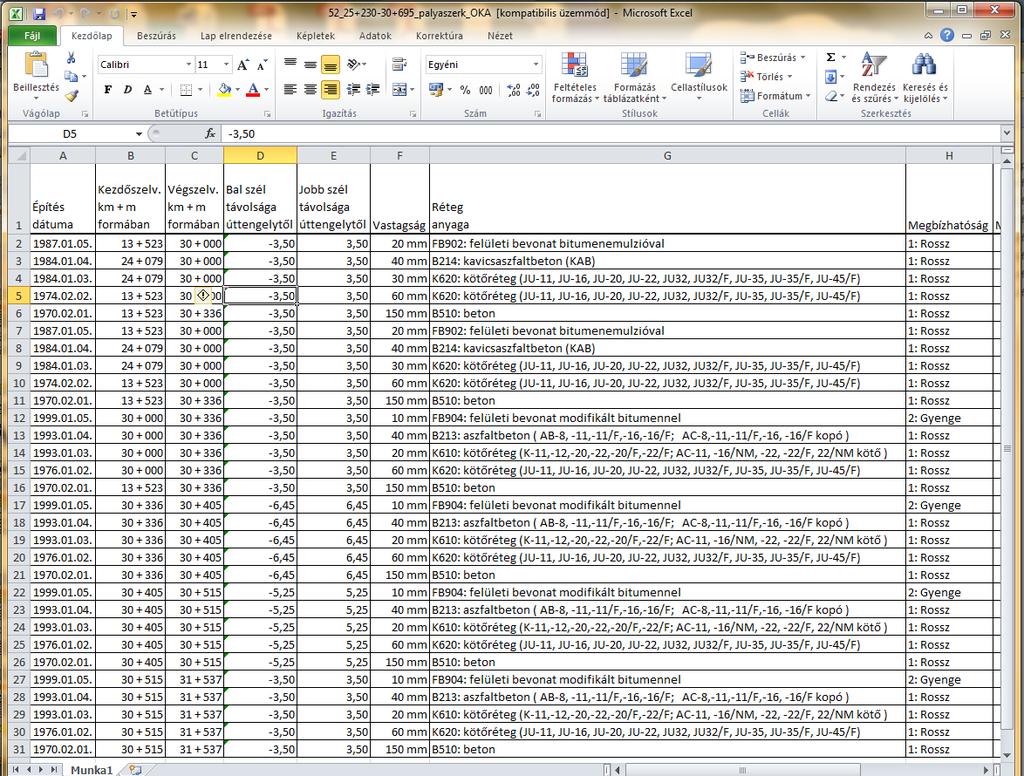
Task: Toggle bold formatting (F)
Action: pyautogui.click(x=108, y=89)
